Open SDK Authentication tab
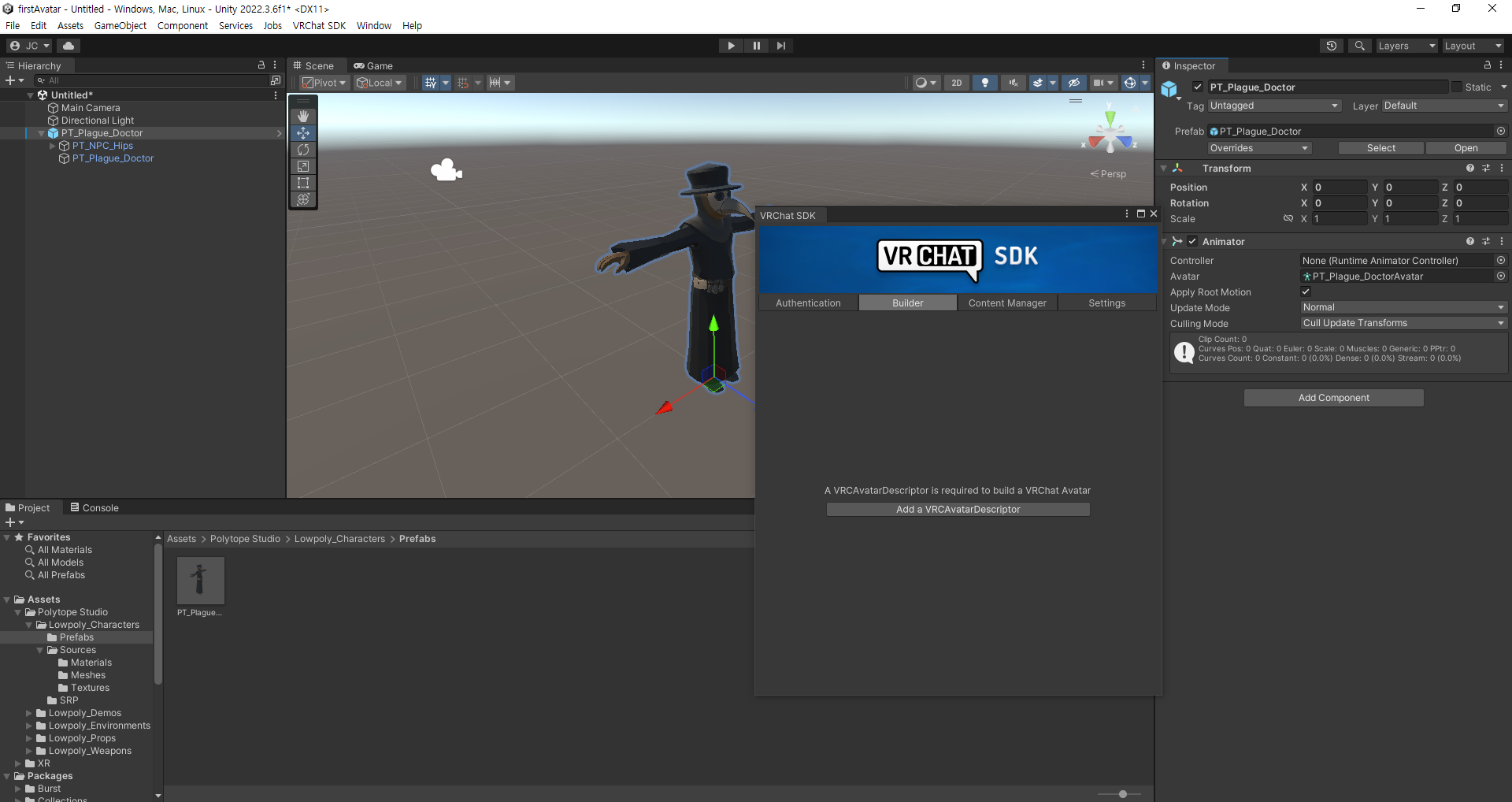Screen dimensions: 1512x802 808,303
